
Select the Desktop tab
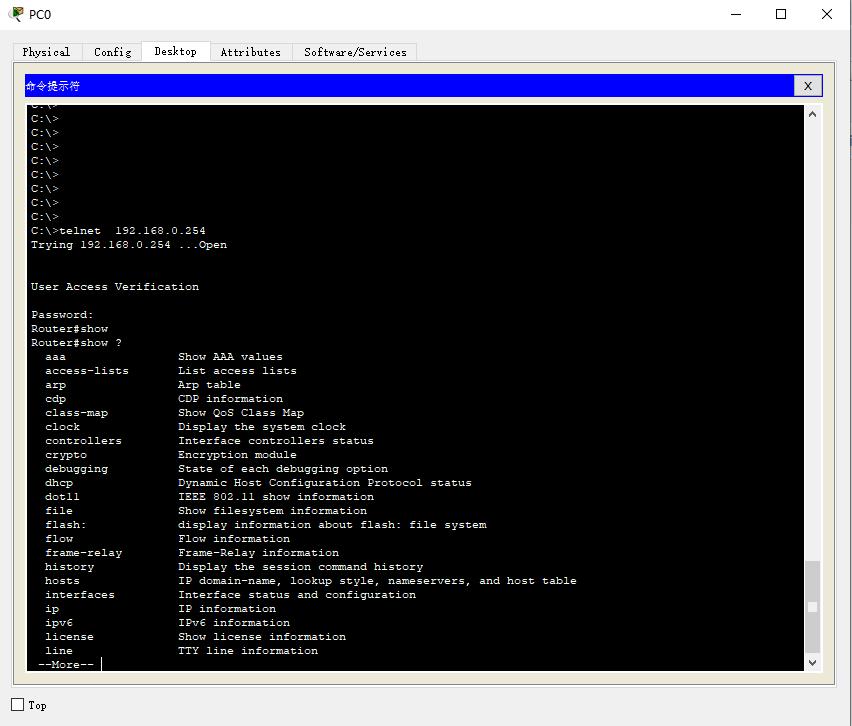click(x=175, y=51)
